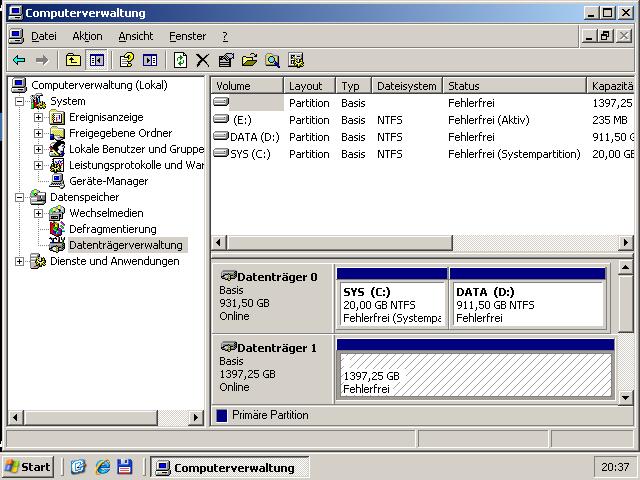Click the Properties toolbar icon

[226, 60]
